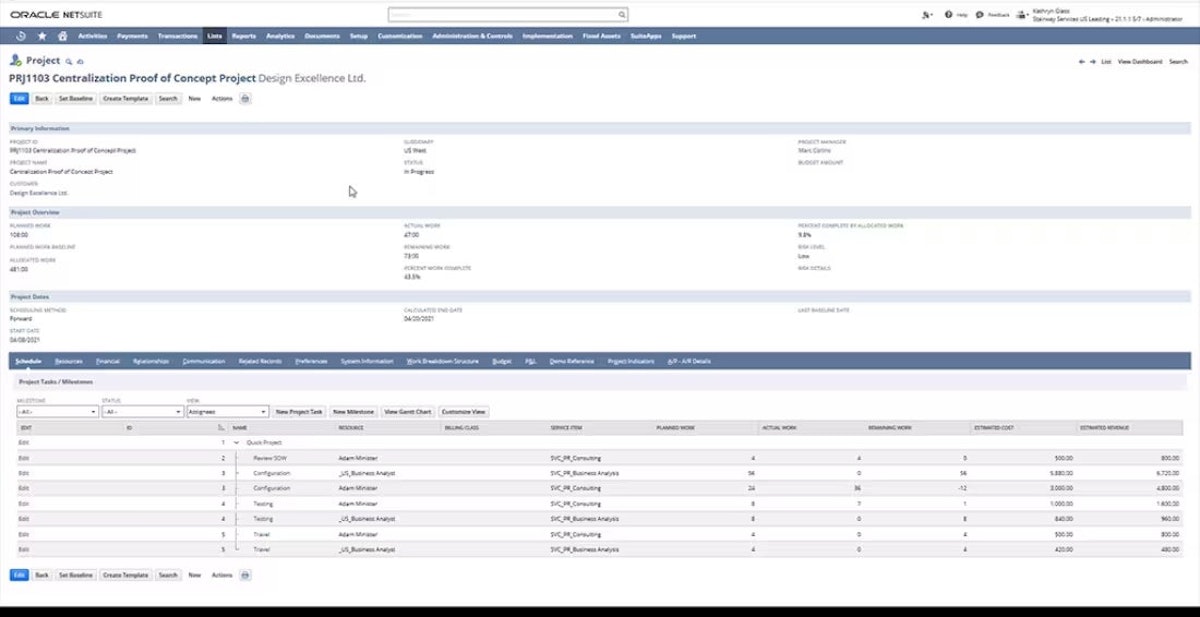Viewport: 1200px width, 617px height.
Task: Change View using the Assignees dropdown
Action: (227, 411)
